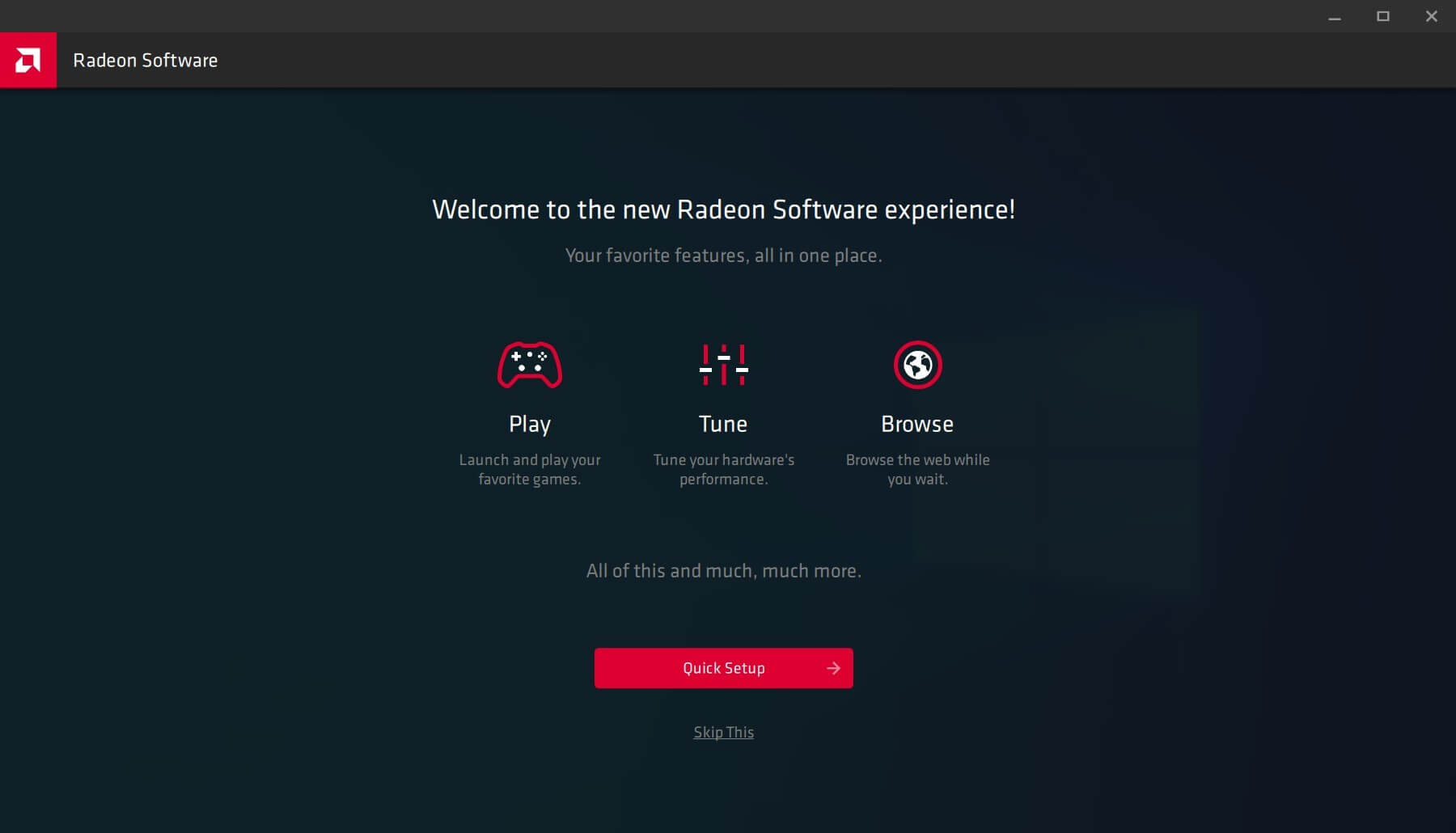The image size is (1456, 833).
Task: Click 'Launch and play your favorite games.' text
Action: coord(530,469)
